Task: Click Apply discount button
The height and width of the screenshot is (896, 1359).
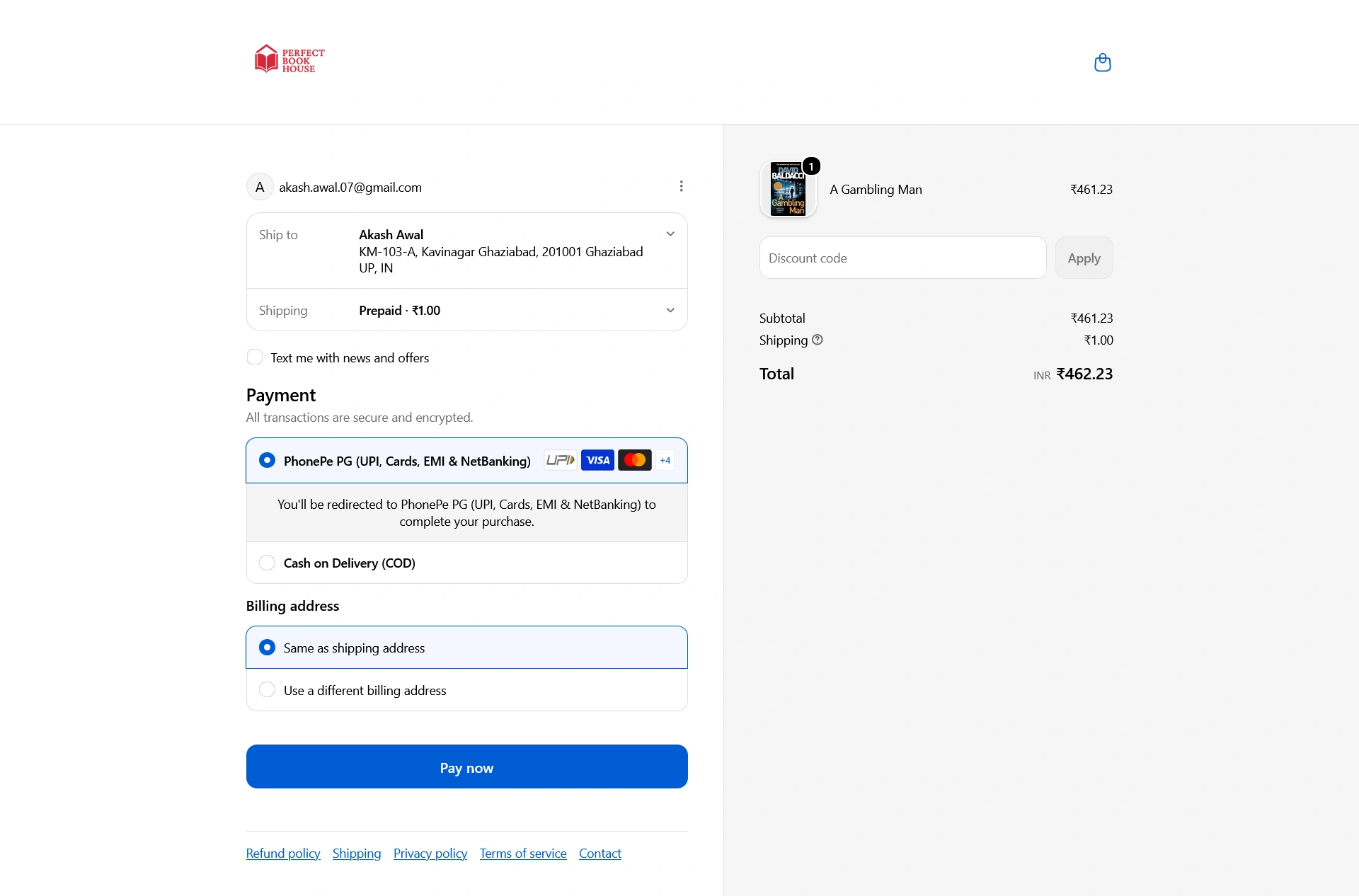Action: 1084,258
